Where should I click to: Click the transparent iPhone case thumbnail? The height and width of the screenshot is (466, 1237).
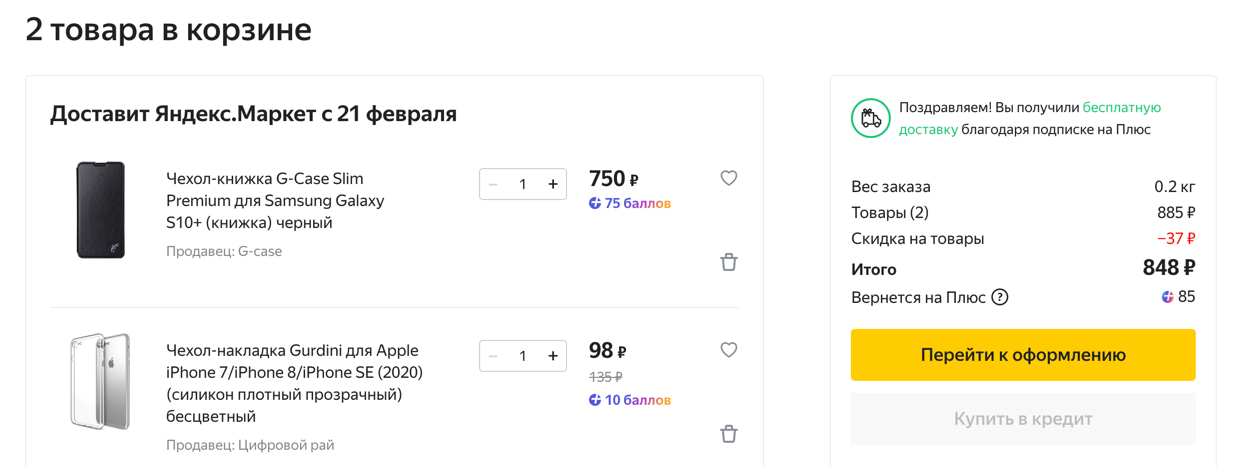pos(100,382)
